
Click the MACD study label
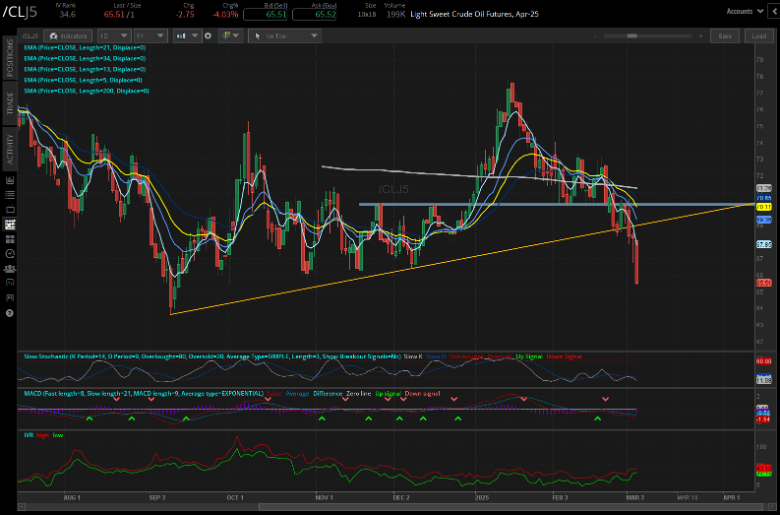(143, 394)
